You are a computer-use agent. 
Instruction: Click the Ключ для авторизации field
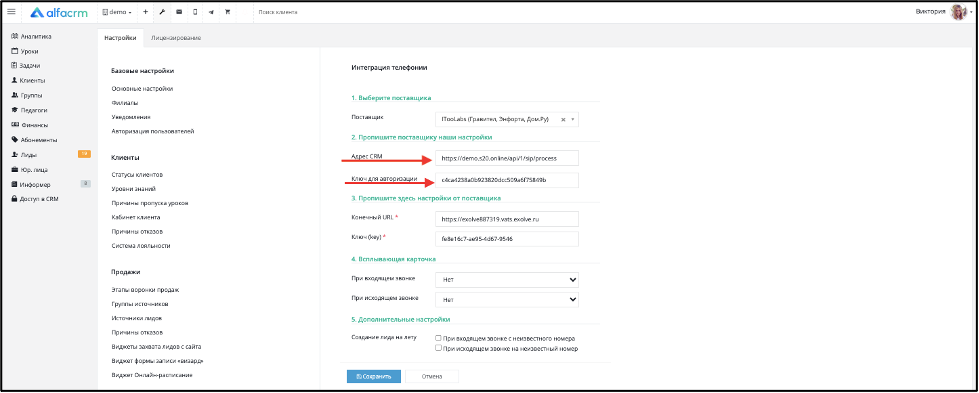506,180
